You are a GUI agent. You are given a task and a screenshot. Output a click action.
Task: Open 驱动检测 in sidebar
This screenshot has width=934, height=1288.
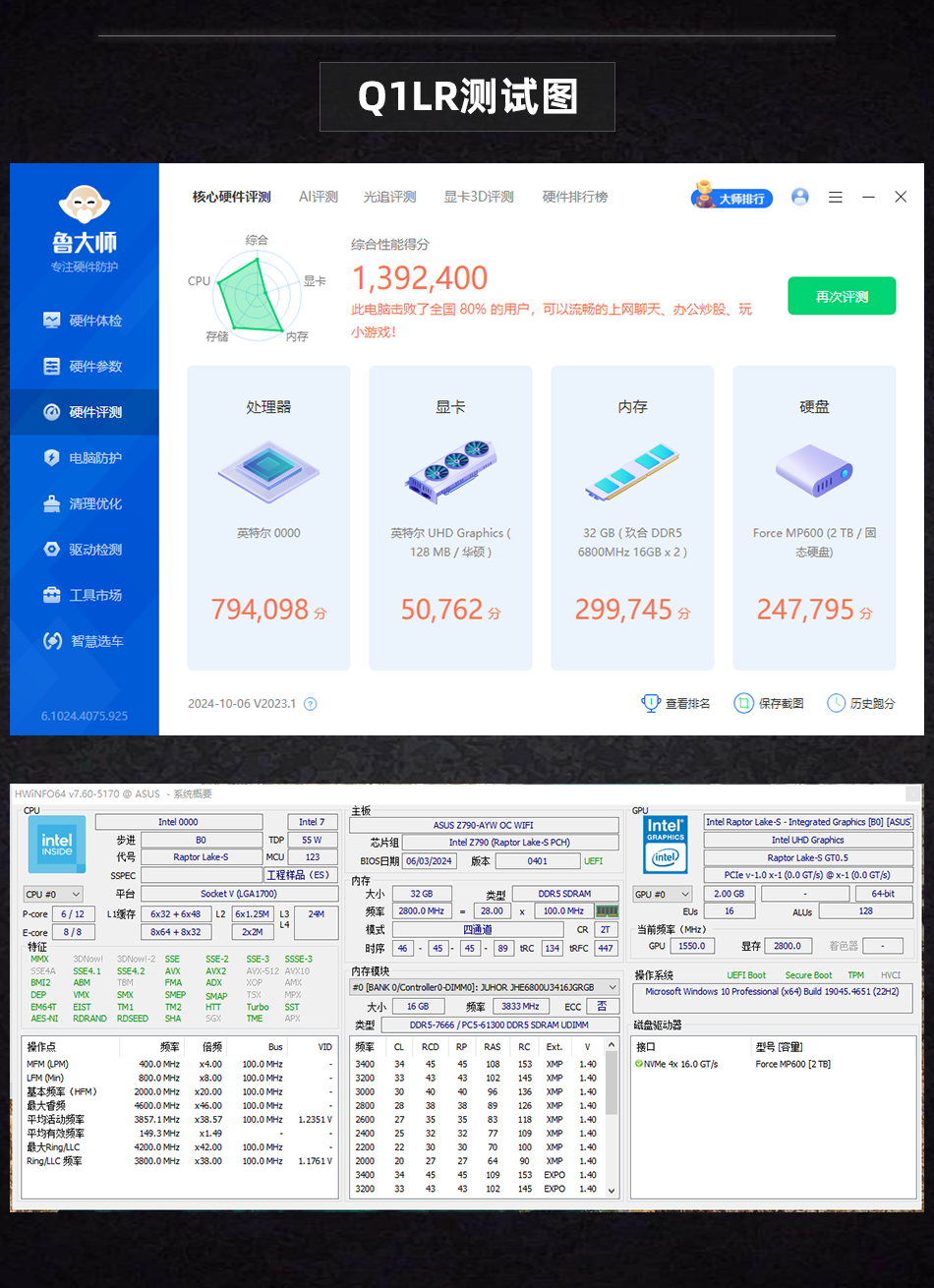pos(84,550)
